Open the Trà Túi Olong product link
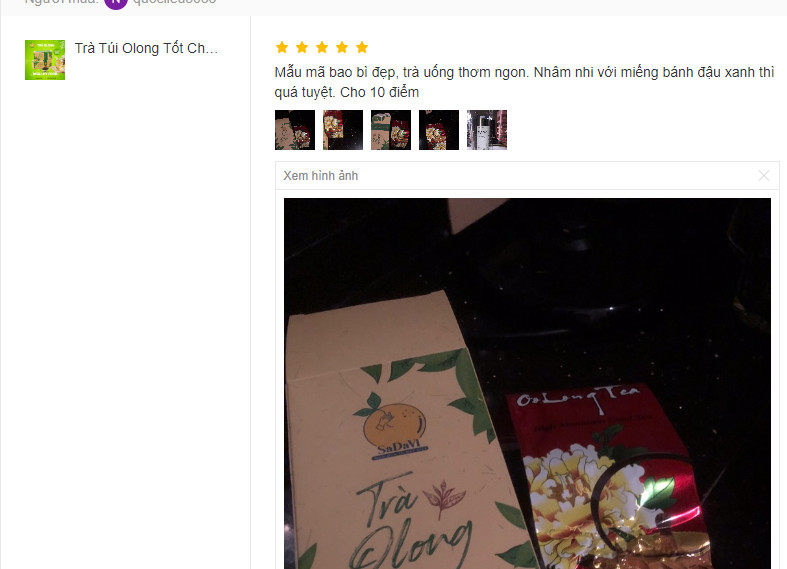 146,48
